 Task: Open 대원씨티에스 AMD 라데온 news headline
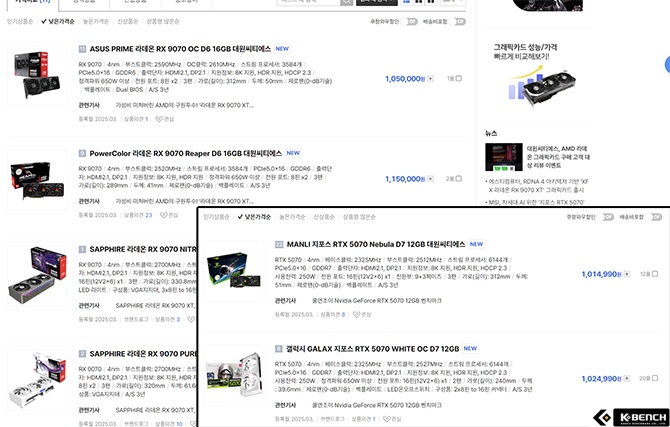coord(558,157)
